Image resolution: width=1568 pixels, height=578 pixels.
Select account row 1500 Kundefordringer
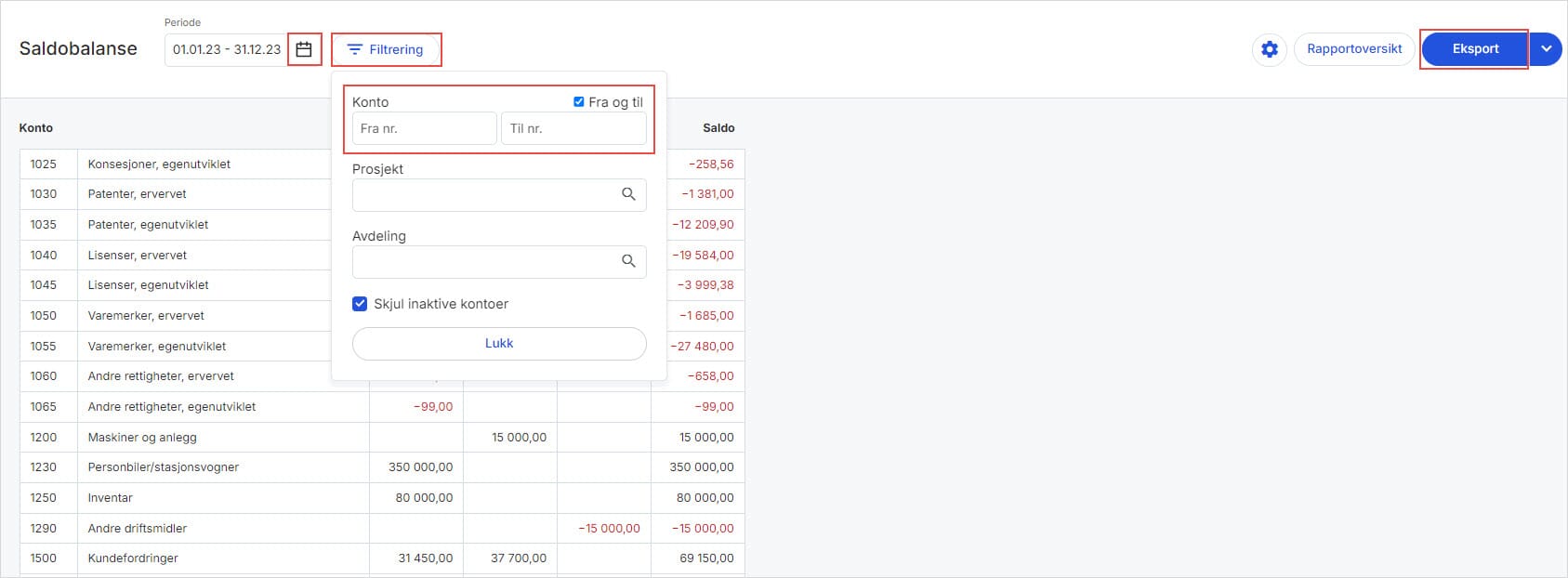coord(133,558)
